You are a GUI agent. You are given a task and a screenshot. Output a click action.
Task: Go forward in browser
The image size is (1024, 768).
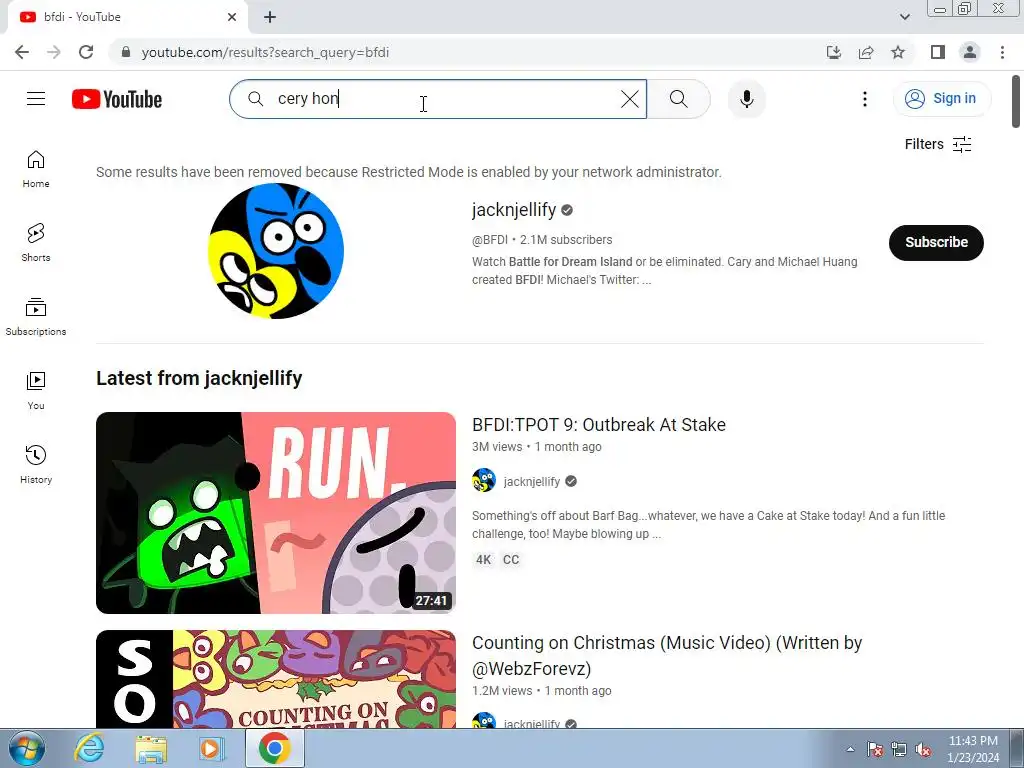[x=54, y=52]
